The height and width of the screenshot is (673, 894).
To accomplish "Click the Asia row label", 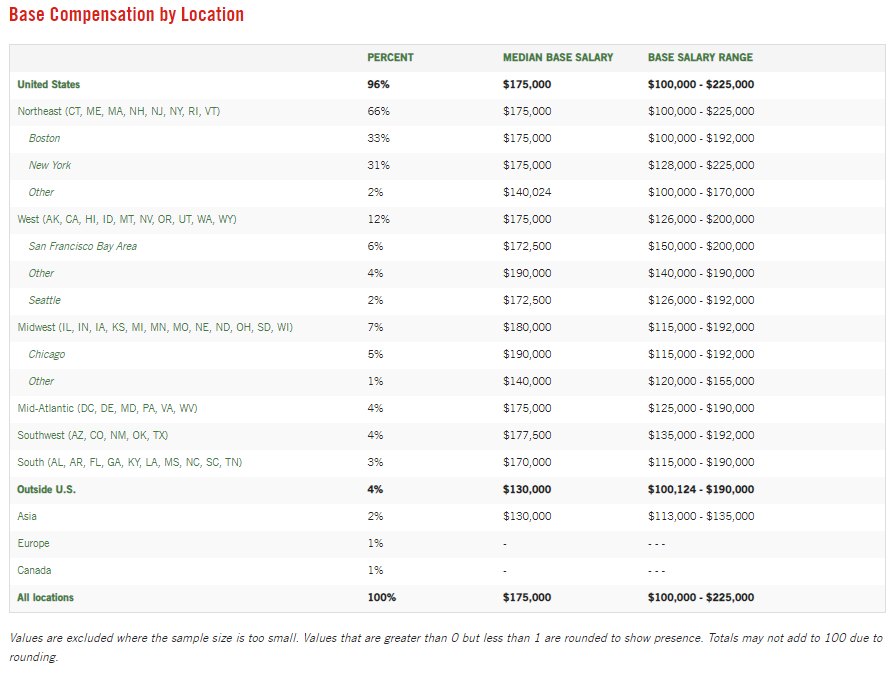I will 27,517.
